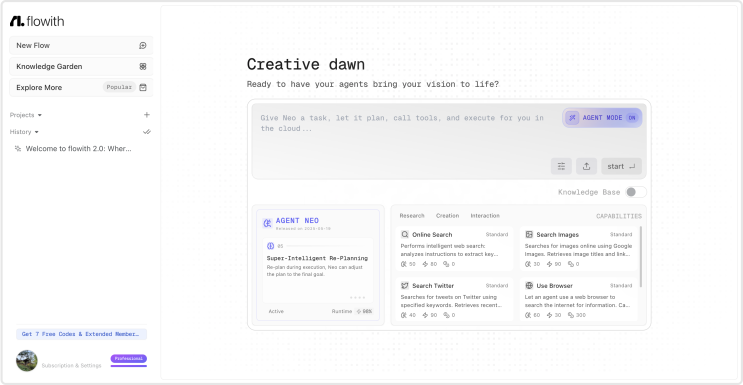Click the AGENT NEO title
Image resolution: width=743 pixels, height=385 pixels.
(297, 220)
